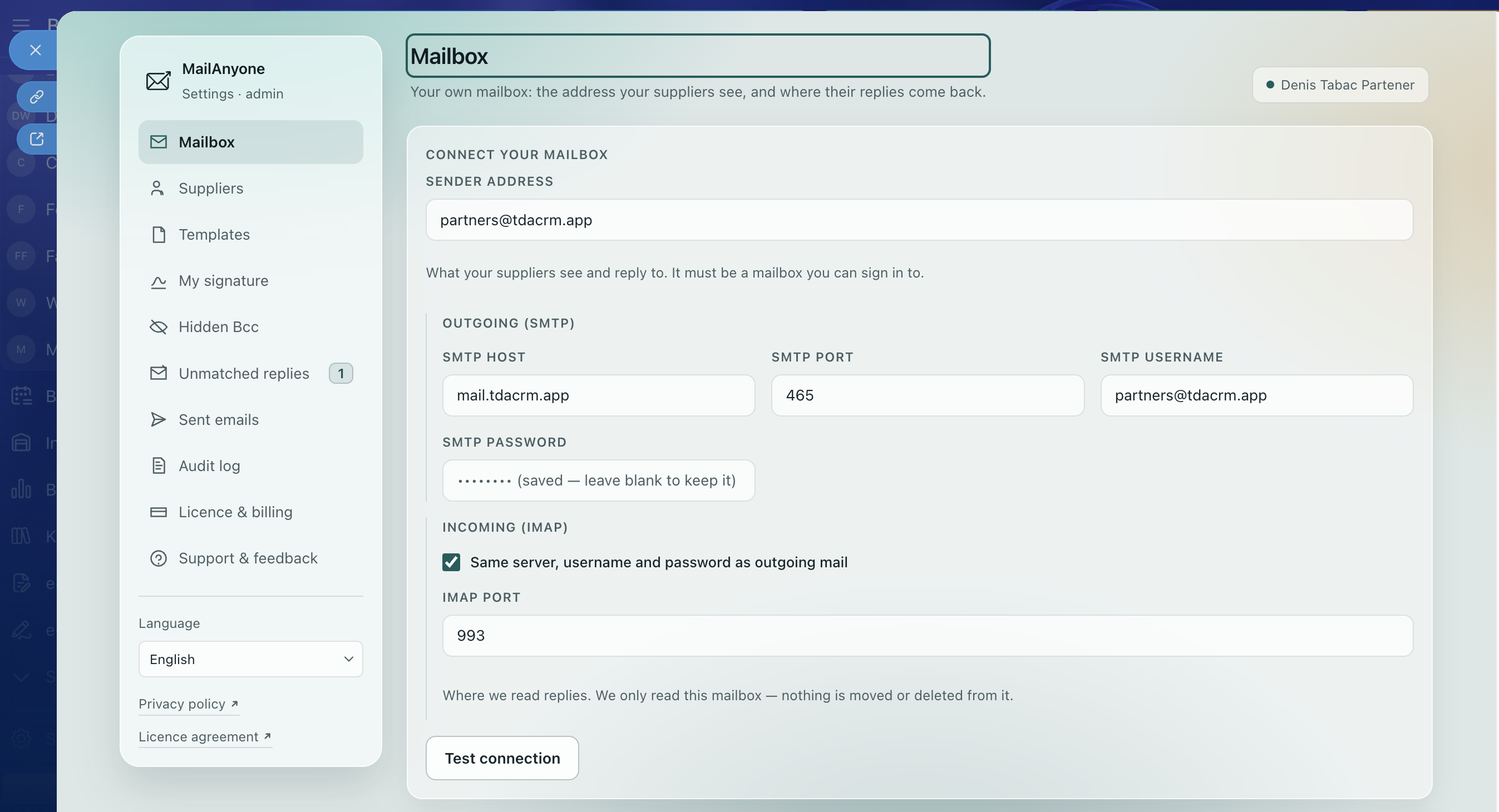Click into the SMTP Port field
The width and height of the screenshot is (1499, 812).
pos(928,395)
